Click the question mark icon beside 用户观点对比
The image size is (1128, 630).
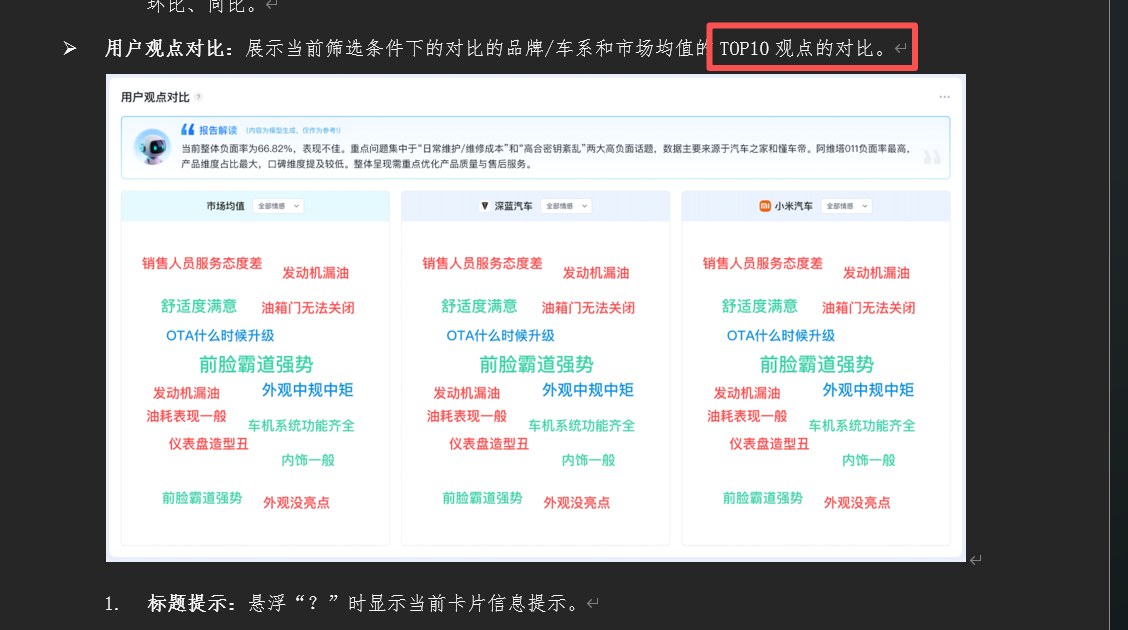199,97
